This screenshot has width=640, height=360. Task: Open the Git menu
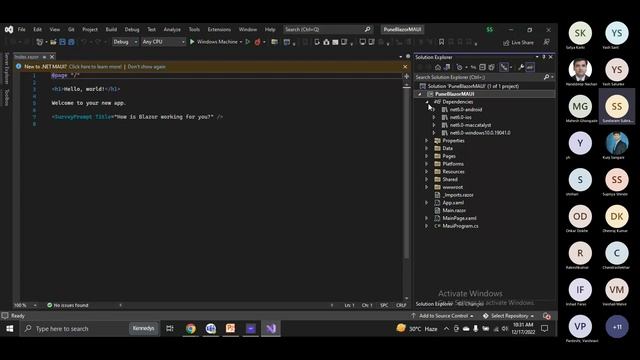tap(71, 29)
